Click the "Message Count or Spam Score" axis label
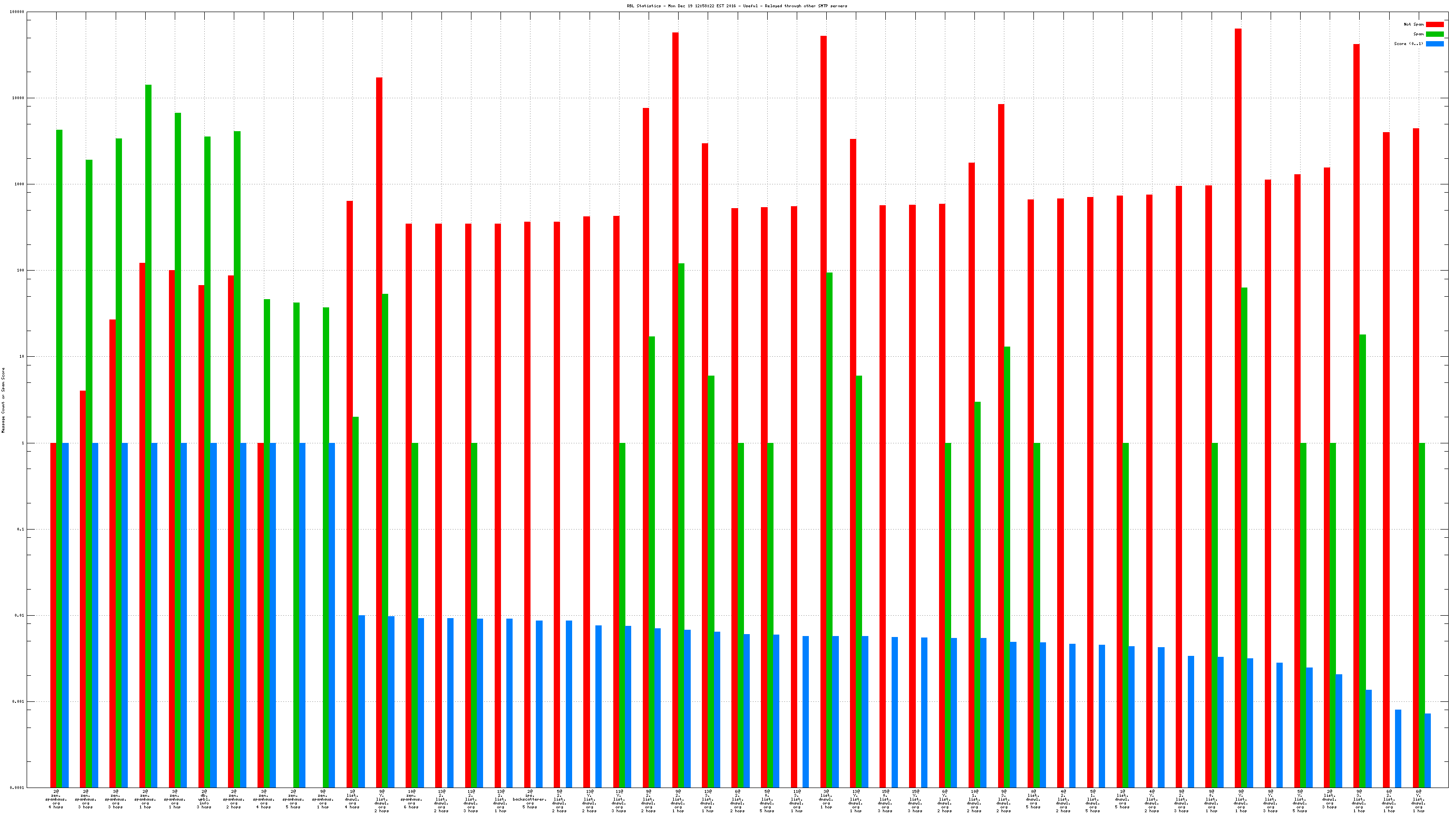1456x819 pixels. pos(3,400)
